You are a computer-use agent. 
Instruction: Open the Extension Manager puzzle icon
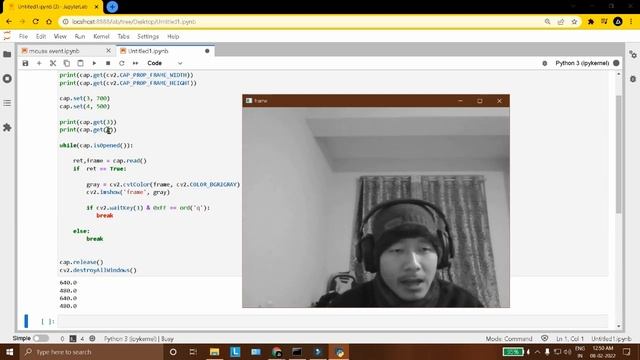click(x=7, y=127)
